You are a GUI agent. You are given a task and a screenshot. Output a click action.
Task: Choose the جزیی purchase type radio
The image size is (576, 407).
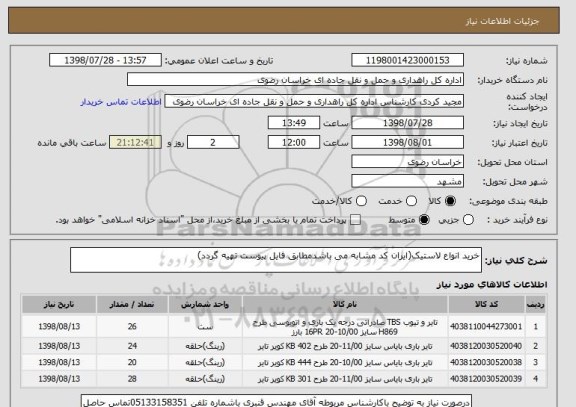coord(468,220)
